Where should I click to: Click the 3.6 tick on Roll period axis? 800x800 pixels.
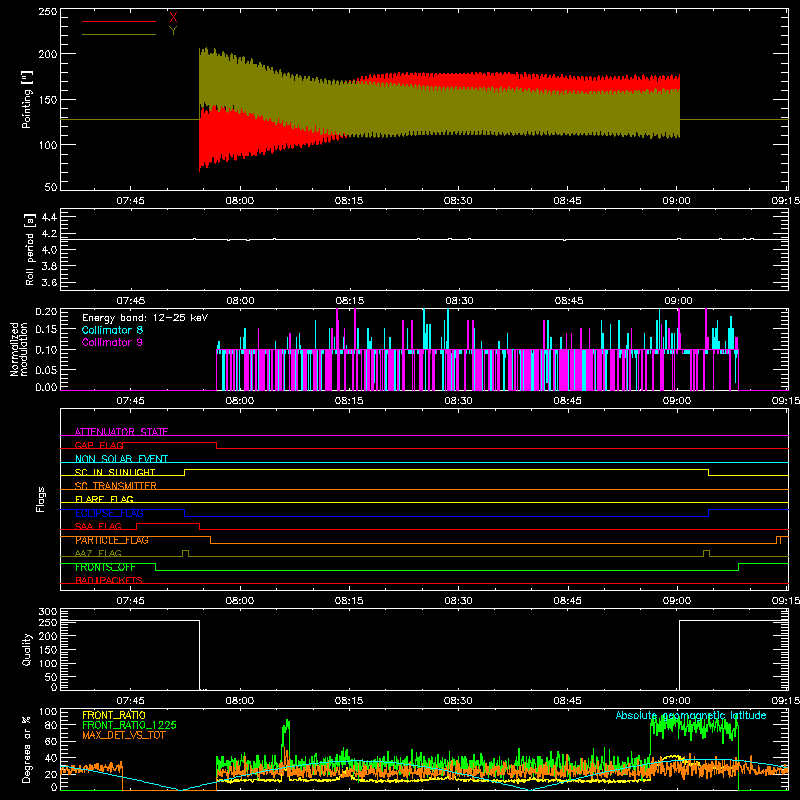point(49,282)
